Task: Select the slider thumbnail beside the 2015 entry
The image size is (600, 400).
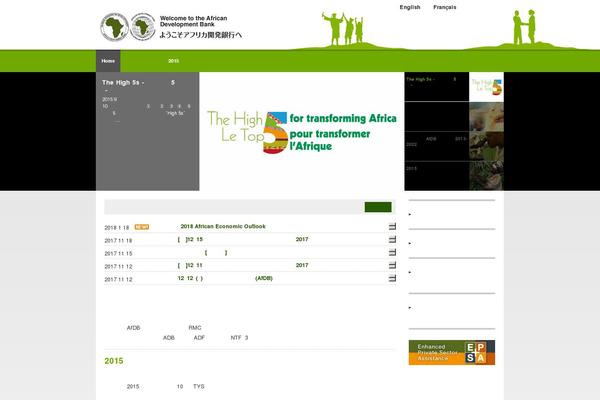Action: [486, 176]
